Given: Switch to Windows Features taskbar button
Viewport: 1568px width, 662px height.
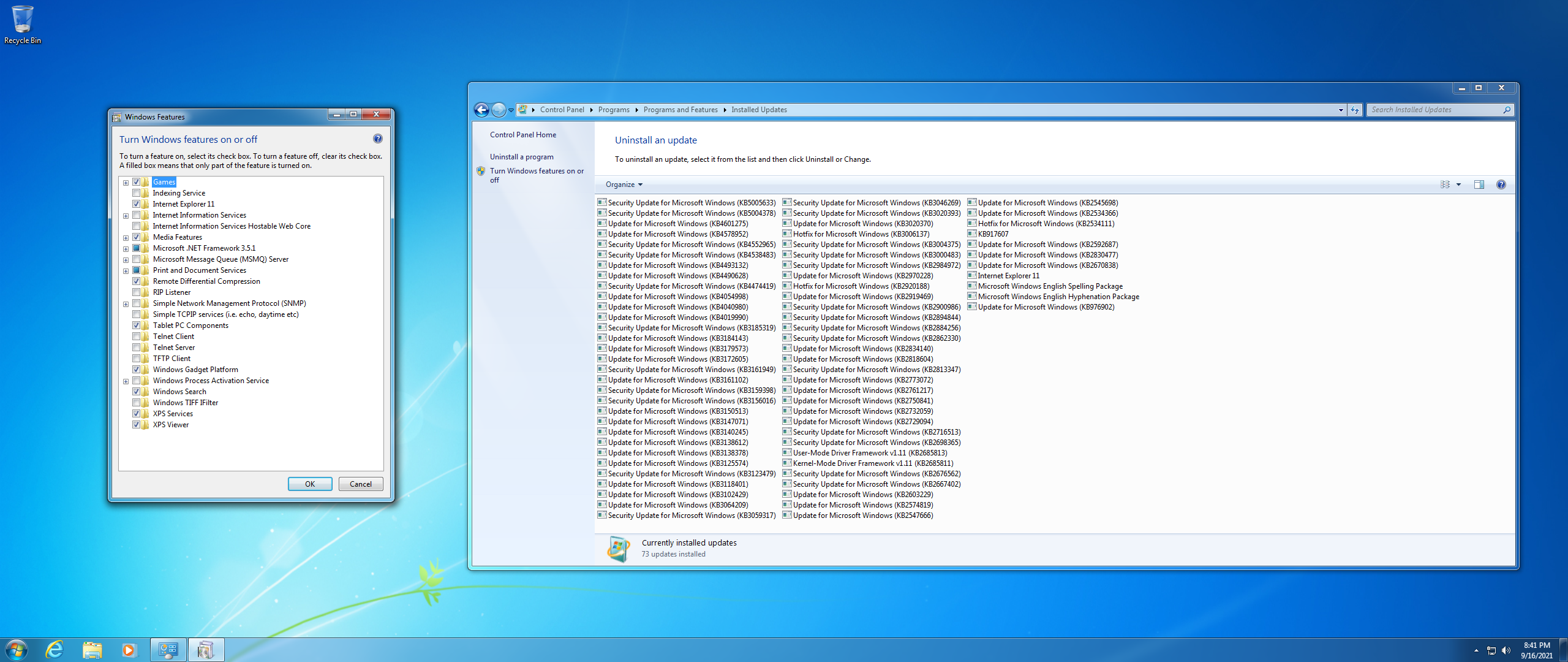Looking at the screenshot, I should point(206,650).
